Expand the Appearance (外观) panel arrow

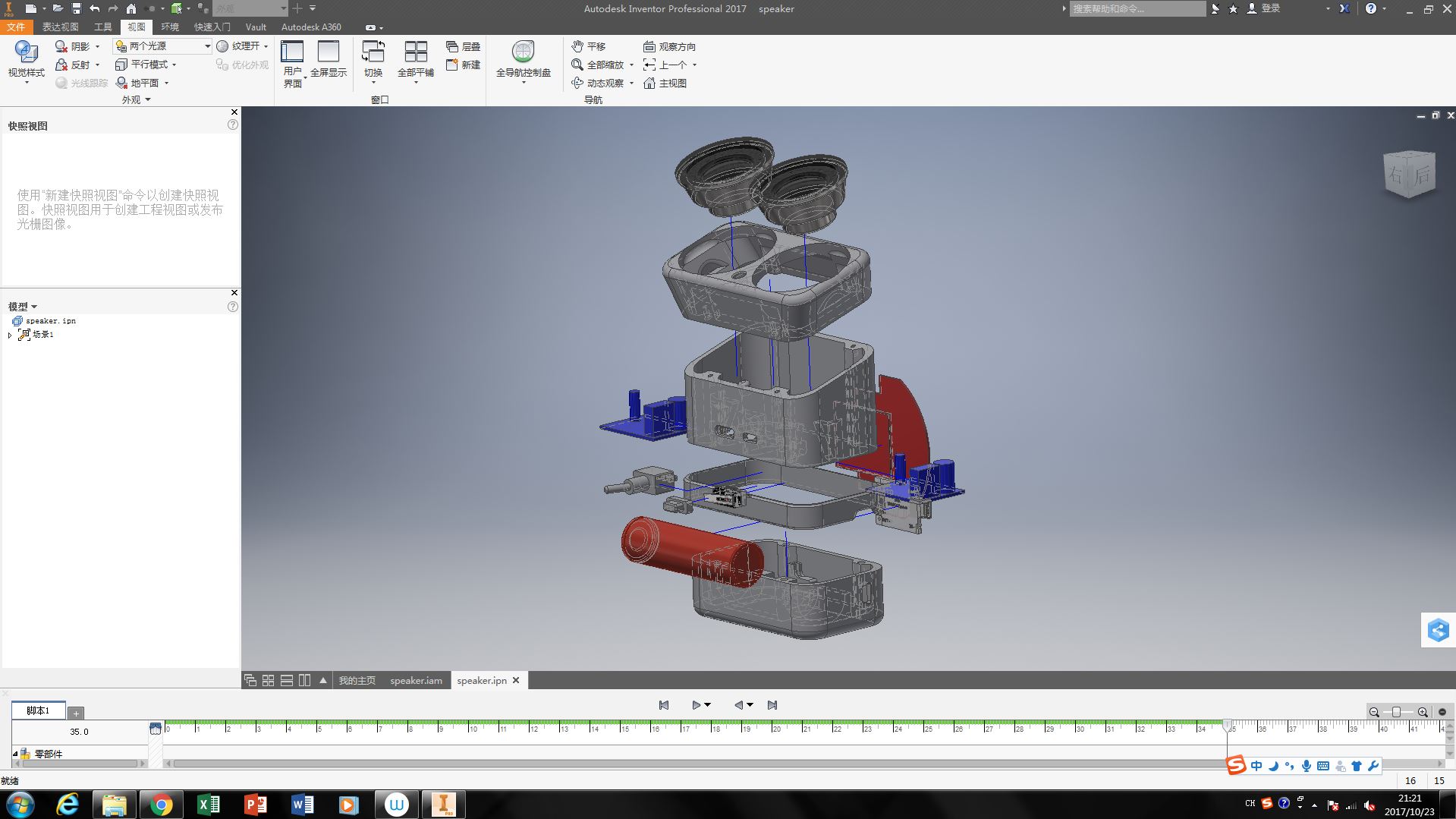(148, 99)
